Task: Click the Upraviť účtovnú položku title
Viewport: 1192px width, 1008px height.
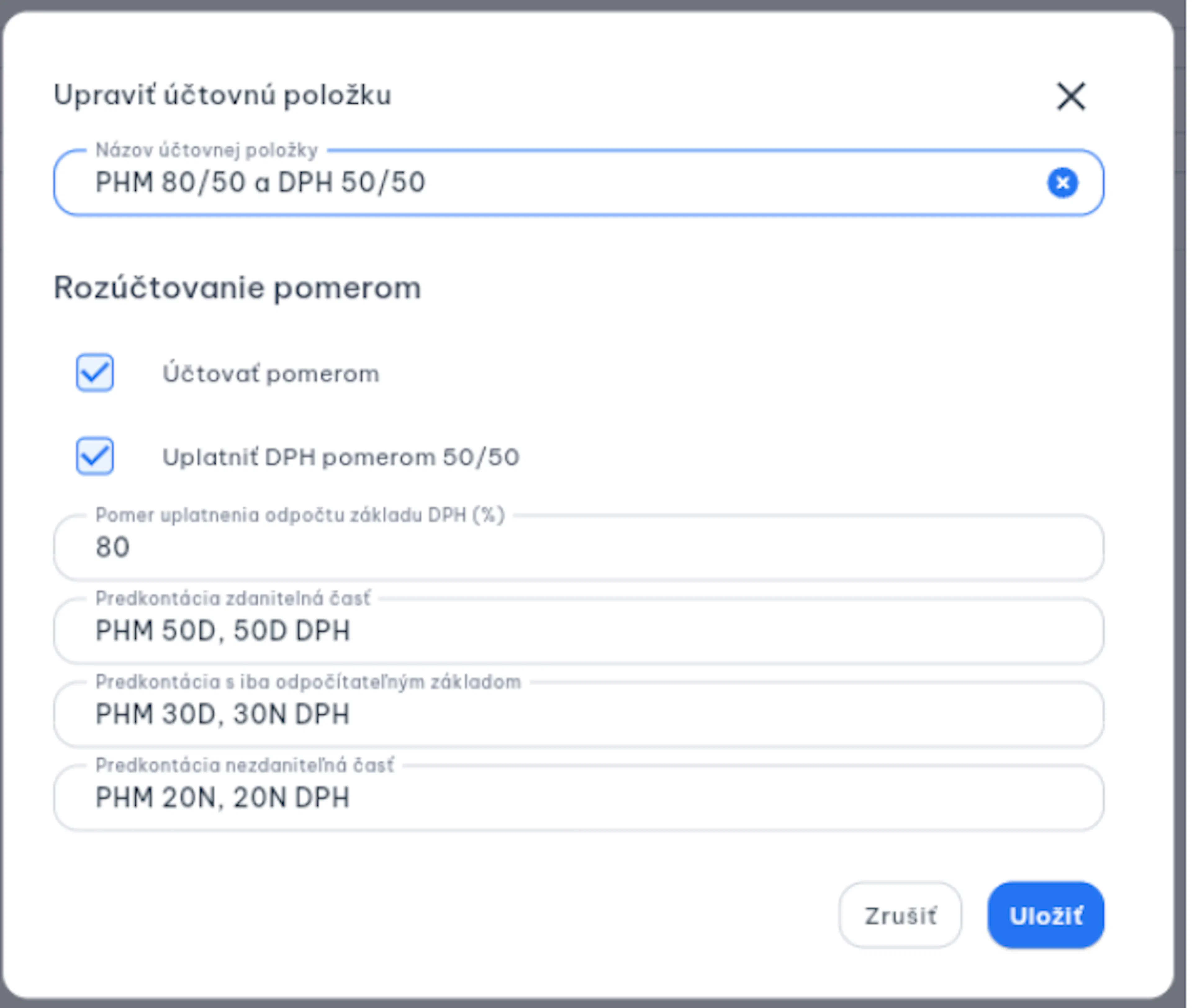Action: click(222, 95)
